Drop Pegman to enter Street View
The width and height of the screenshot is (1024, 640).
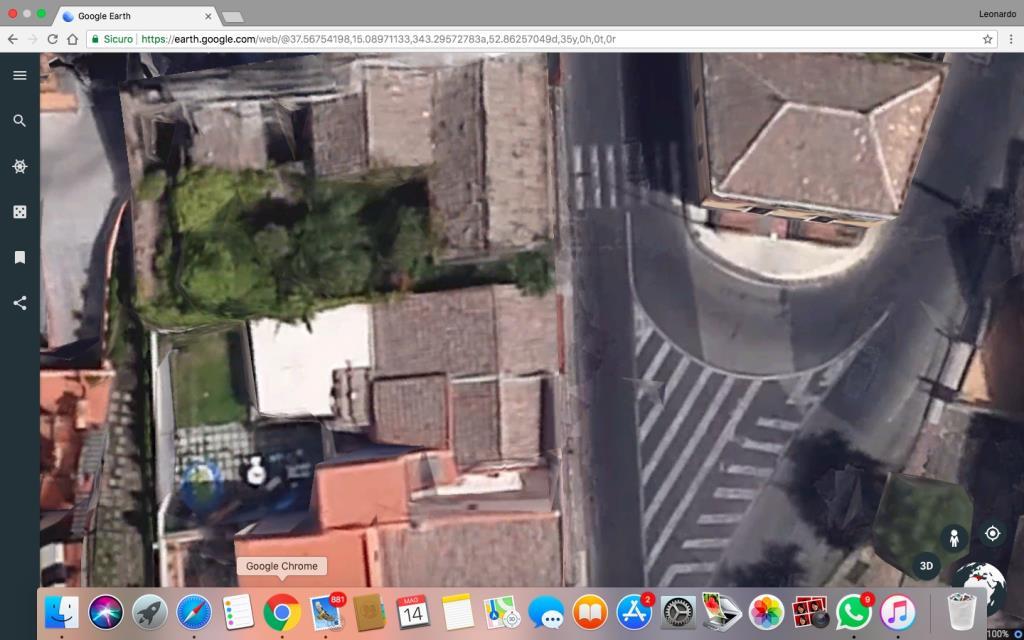coord(956,538)
